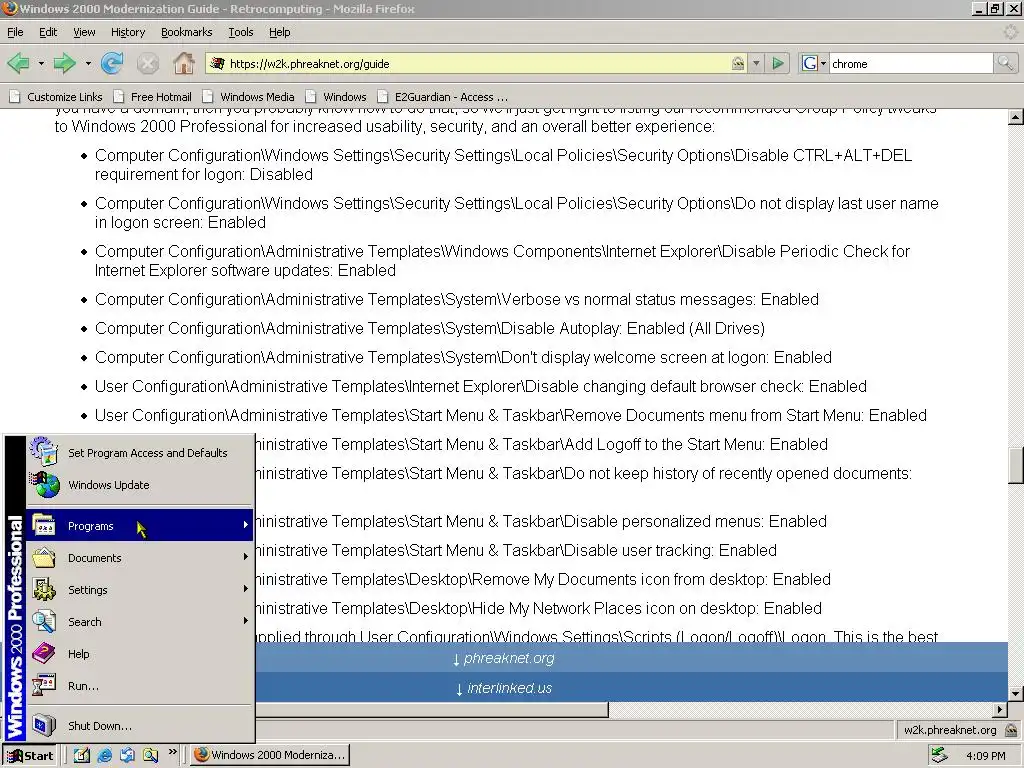Viewport: 1024px width, 768px height.
Task: Expand the Programs submenu arrow
Action: pyautogui.click(x=246, y=525)
